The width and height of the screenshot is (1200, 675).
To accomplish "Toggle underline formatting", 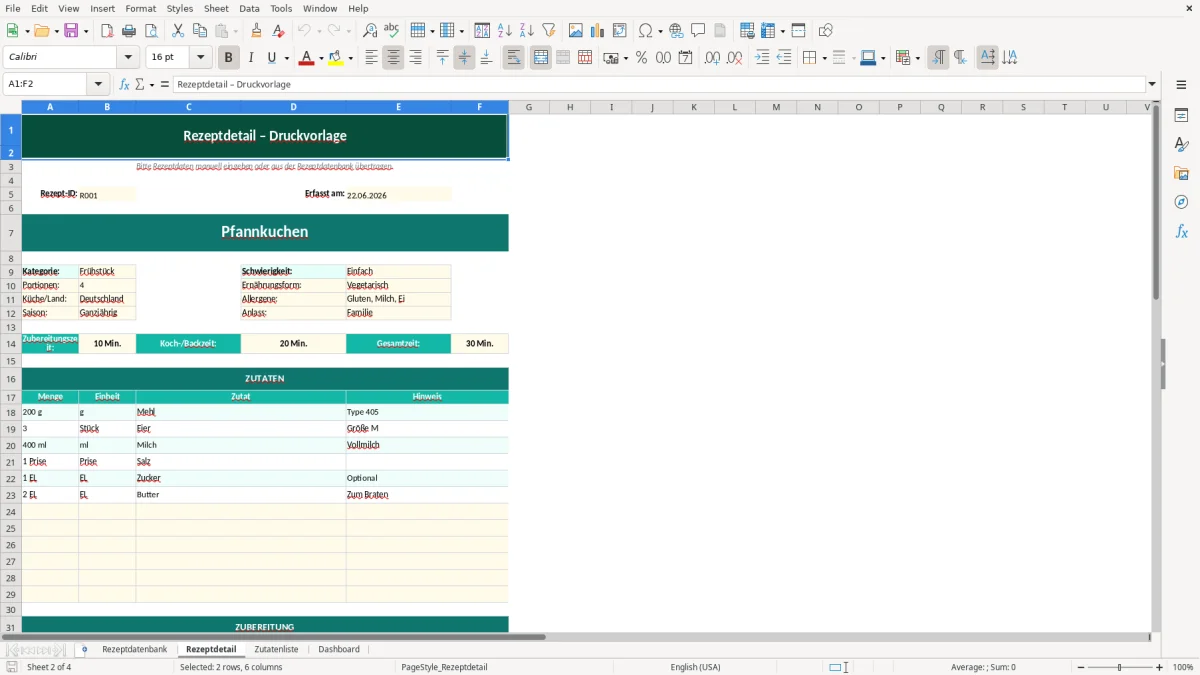I will [272, 58].
